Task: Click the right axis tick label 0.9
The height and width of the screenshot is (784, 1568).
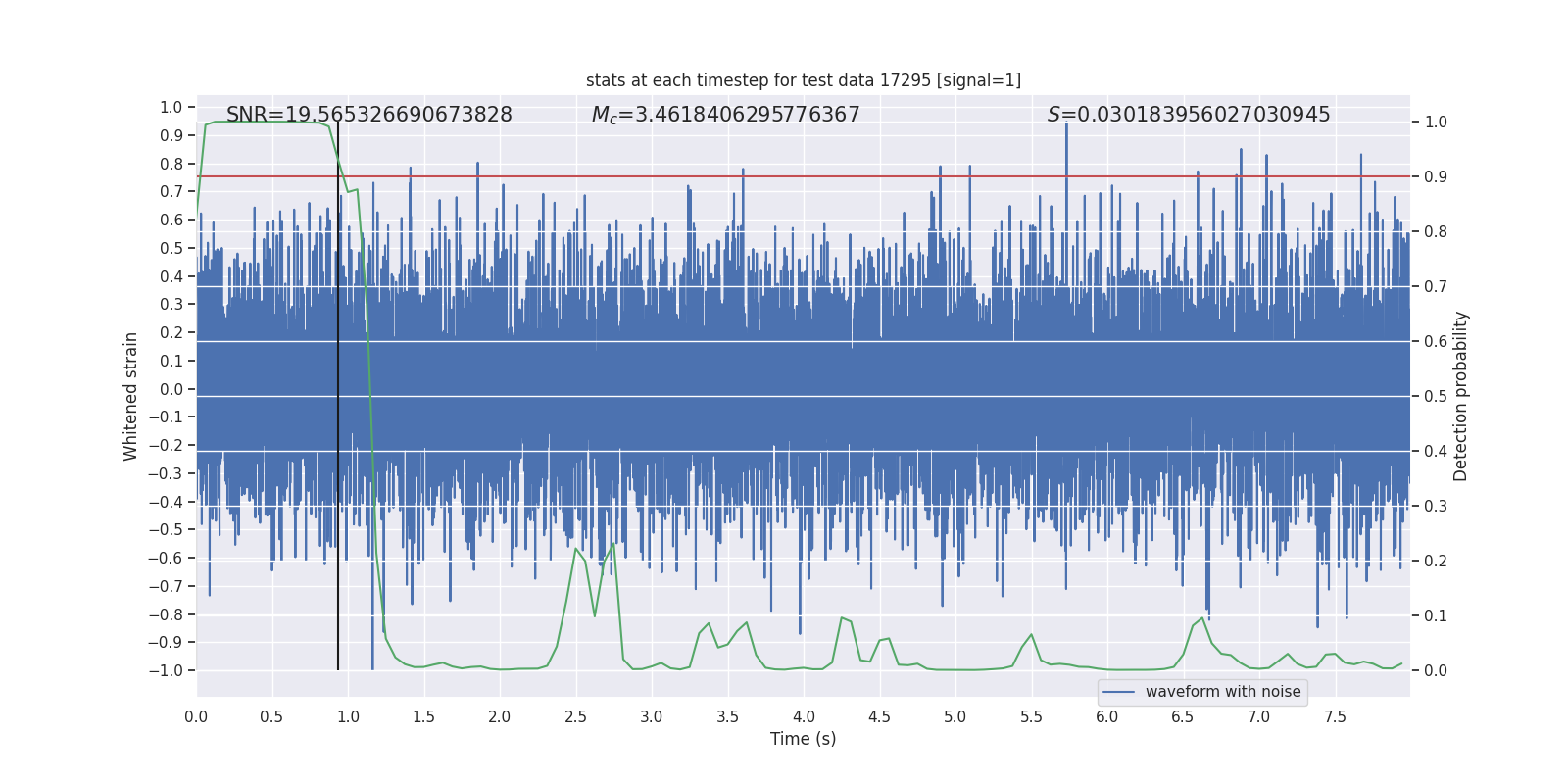Action: point(1436,176)
